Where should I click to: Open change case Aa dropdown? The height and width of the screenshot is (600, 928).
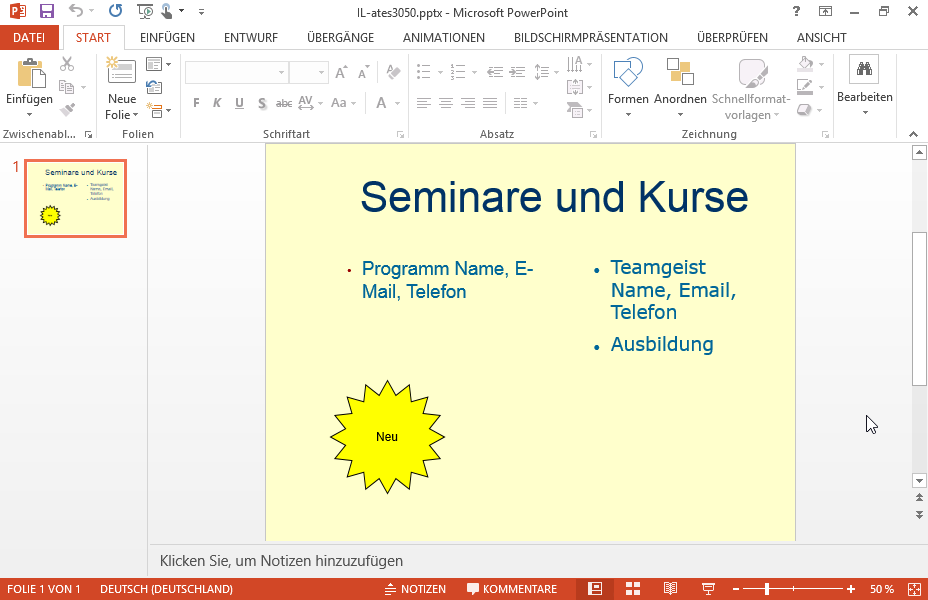(343, 103)
